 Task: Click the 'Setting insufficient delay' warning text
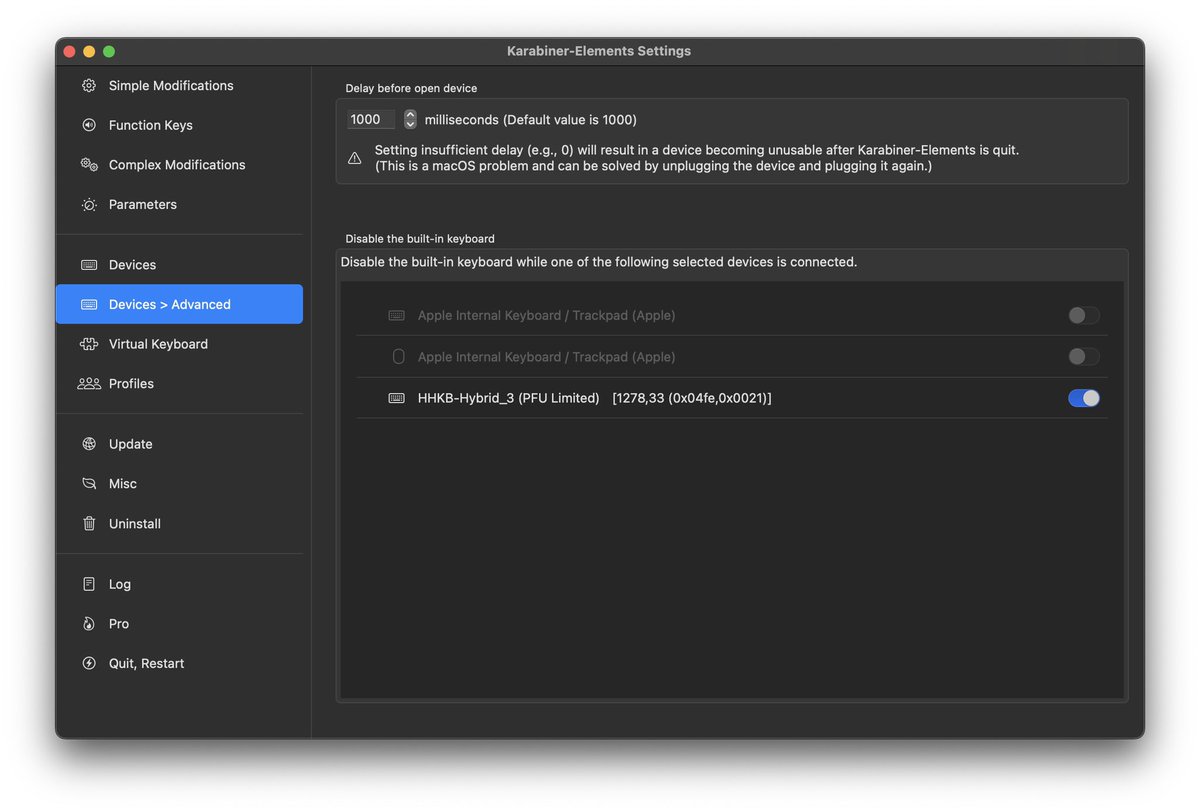pyautogui.click(x=697, y=158)
